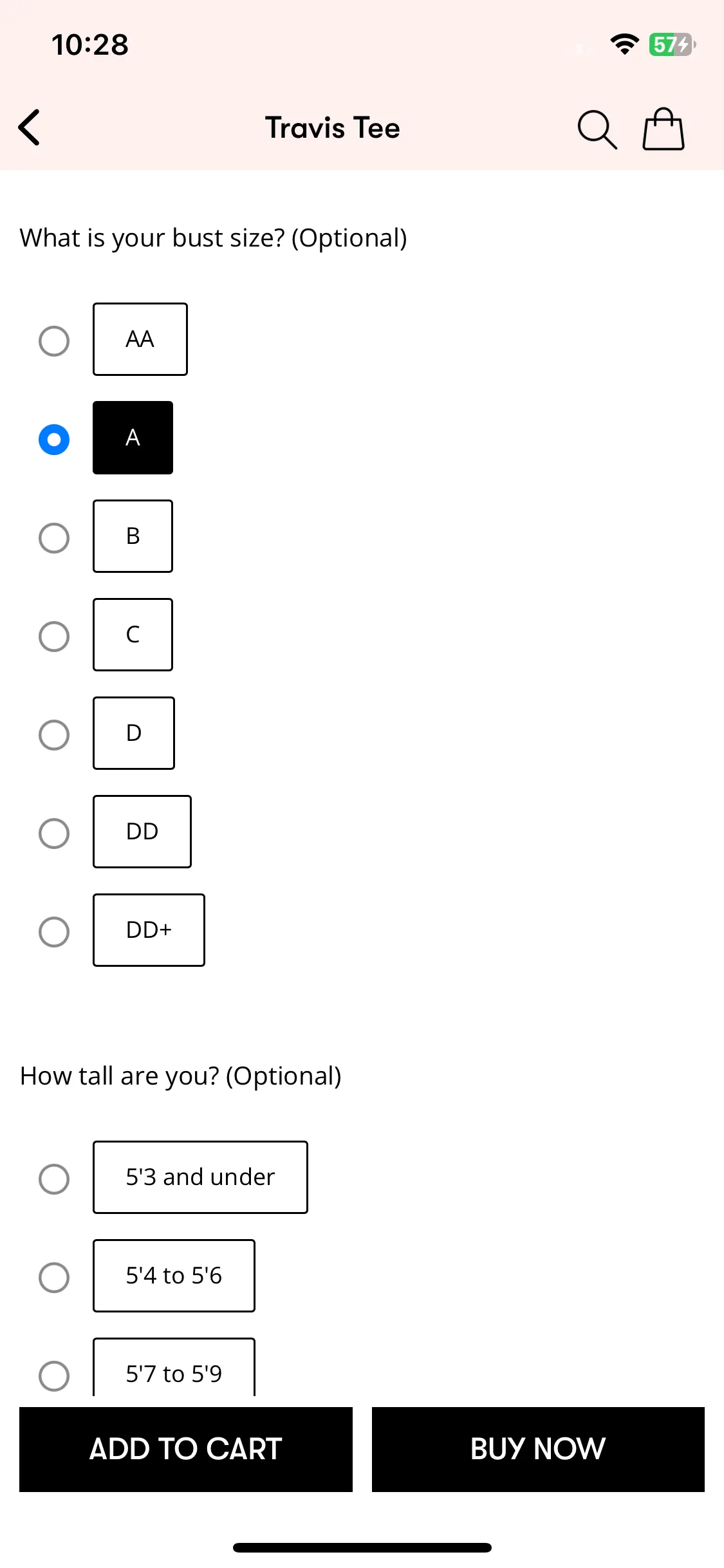The width and height of the screenshot is (724, 1568).
Task: Tap the back arrow icon
Action: point(29,127)
